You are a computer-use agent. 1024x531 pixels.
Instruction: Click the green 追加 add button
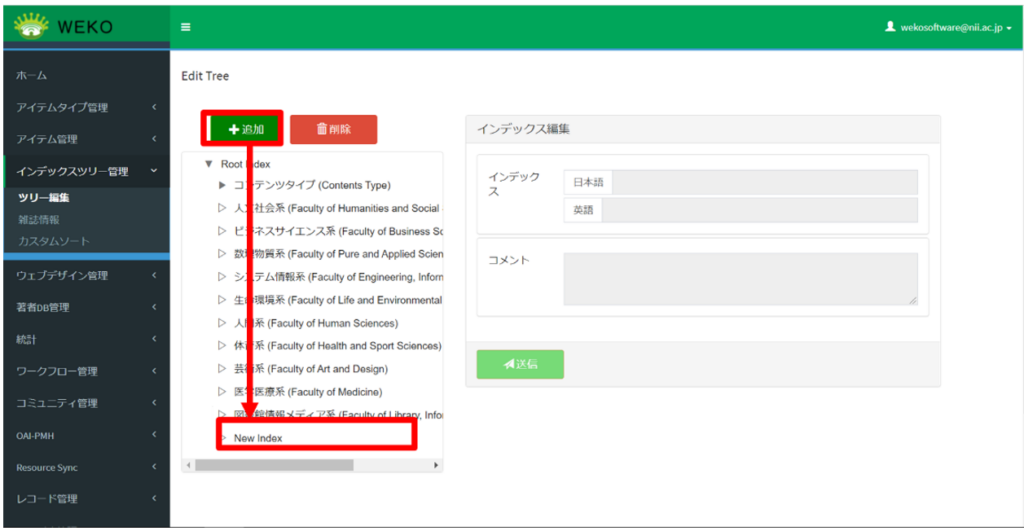click(244, 129)
